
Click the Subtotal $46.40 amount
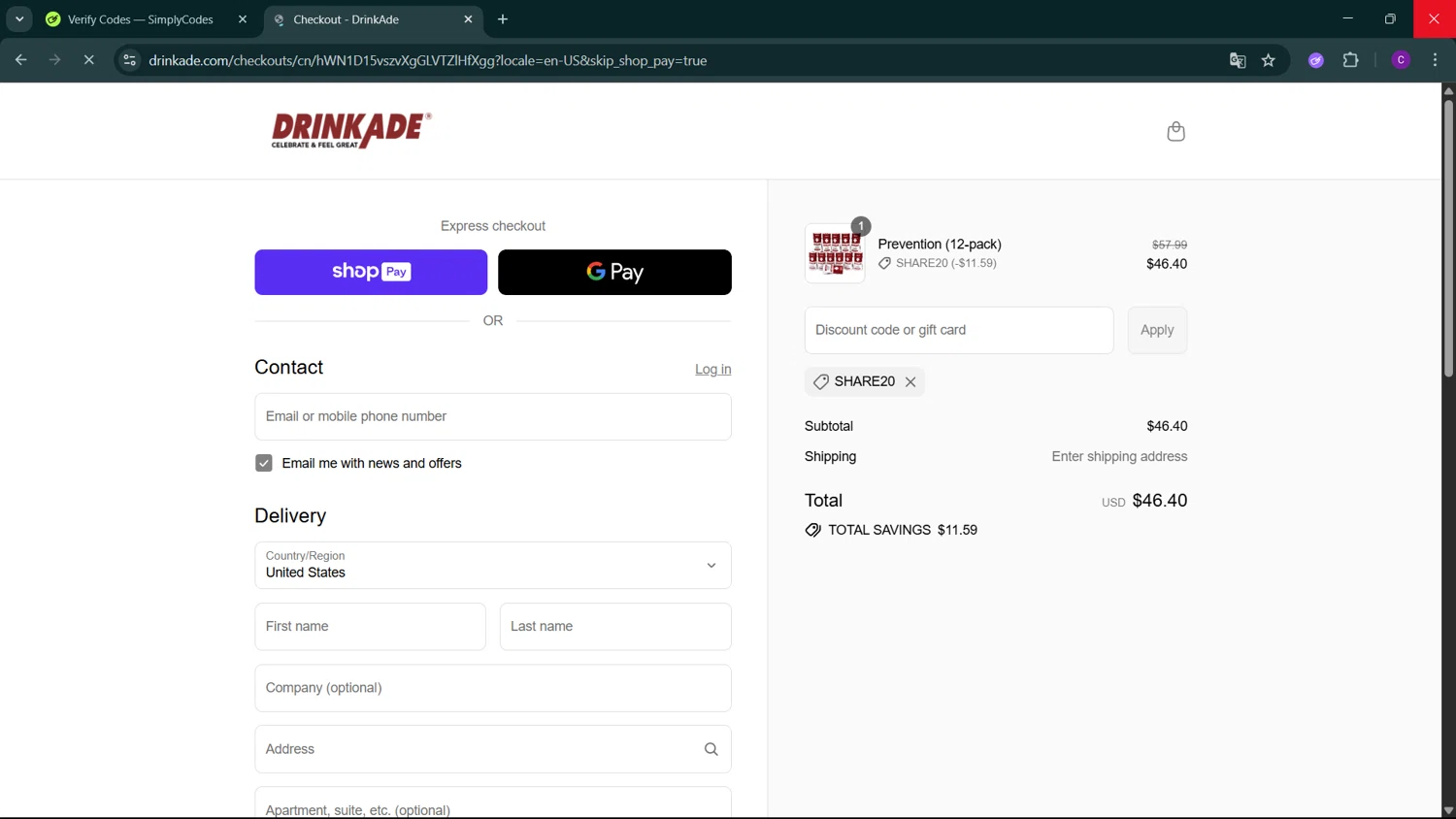[1167, 426]
